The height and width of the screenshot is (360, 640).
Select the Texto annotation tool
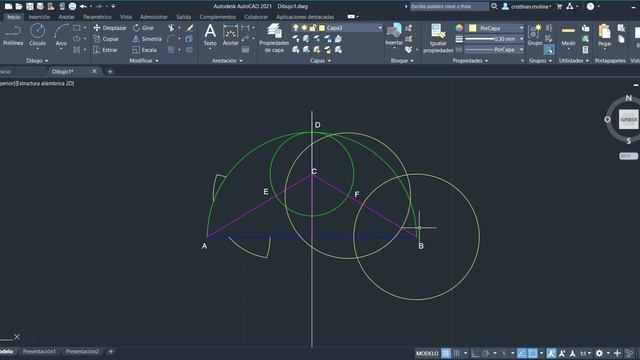point(210,35)
